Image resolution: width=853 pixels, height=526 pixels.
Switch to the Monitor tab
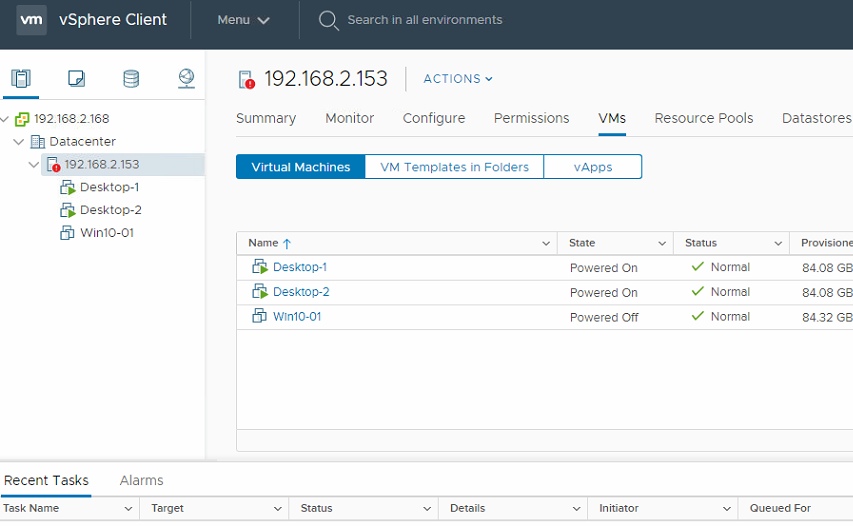coord(349,119)
